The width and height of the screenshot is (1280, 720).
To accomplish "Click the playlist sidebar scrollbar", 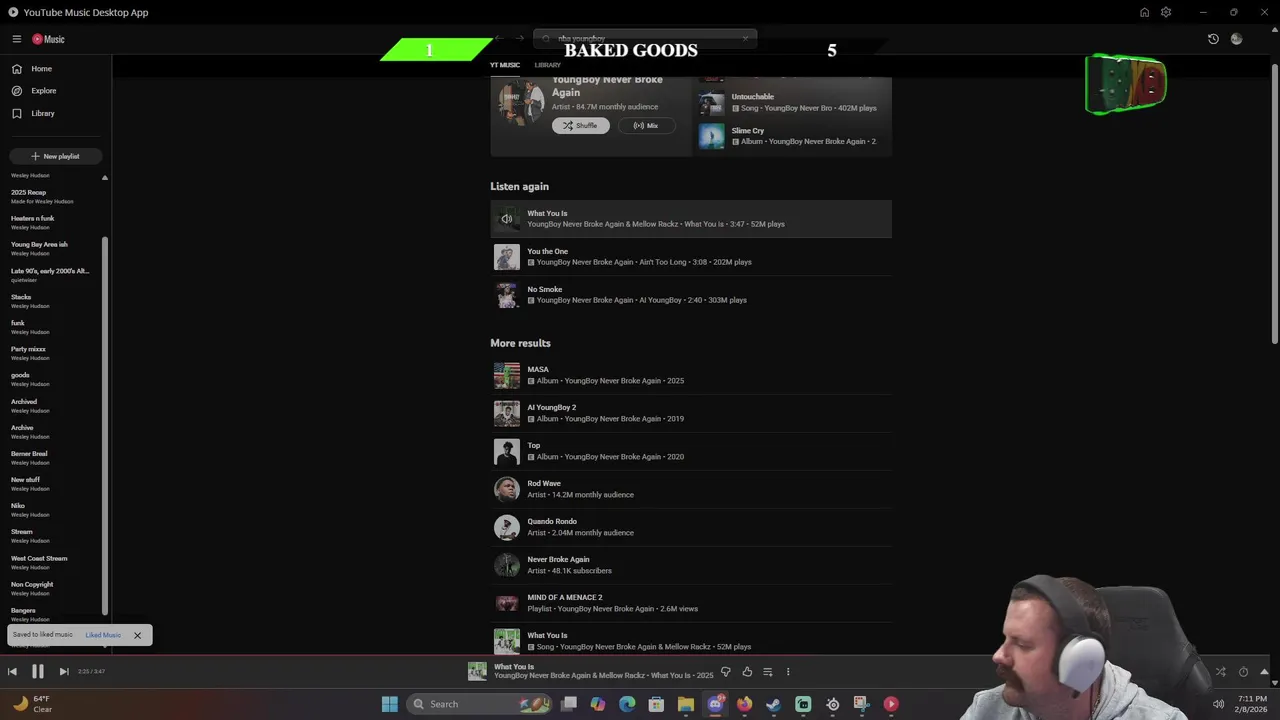I will click(x=105, y=425).
